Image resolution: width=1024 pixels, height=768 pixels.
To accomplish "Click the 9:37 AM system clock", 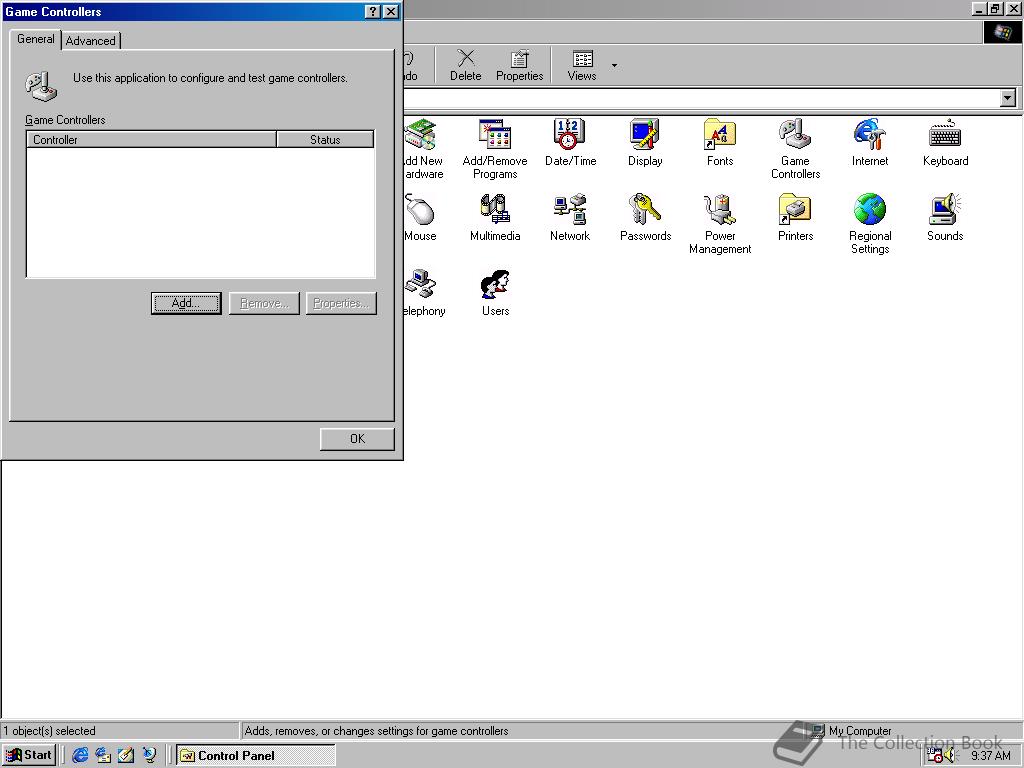I will pyautogui.click(x=990, y=756).
